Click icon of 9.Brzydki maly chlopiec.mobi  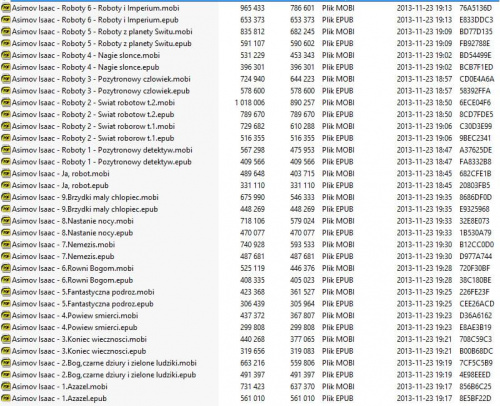(x=5, y=197)
